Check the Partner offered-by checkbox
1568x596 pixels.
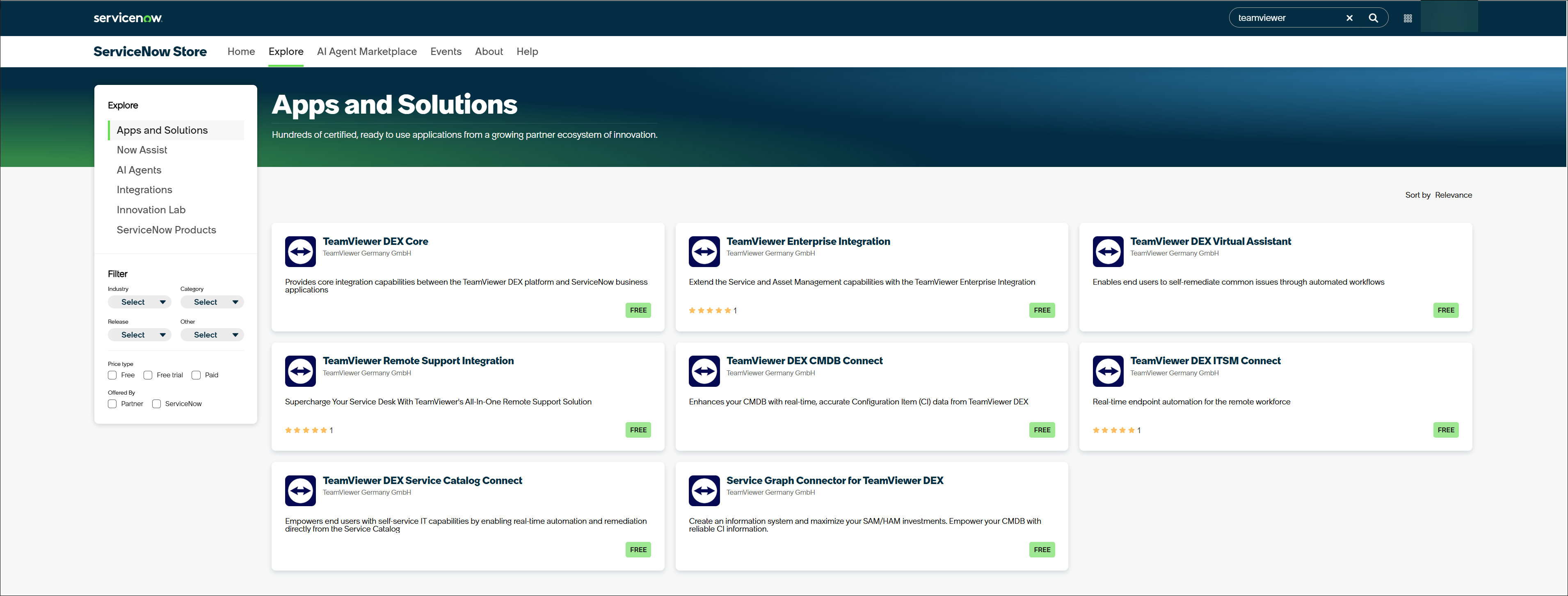(112, 404)
